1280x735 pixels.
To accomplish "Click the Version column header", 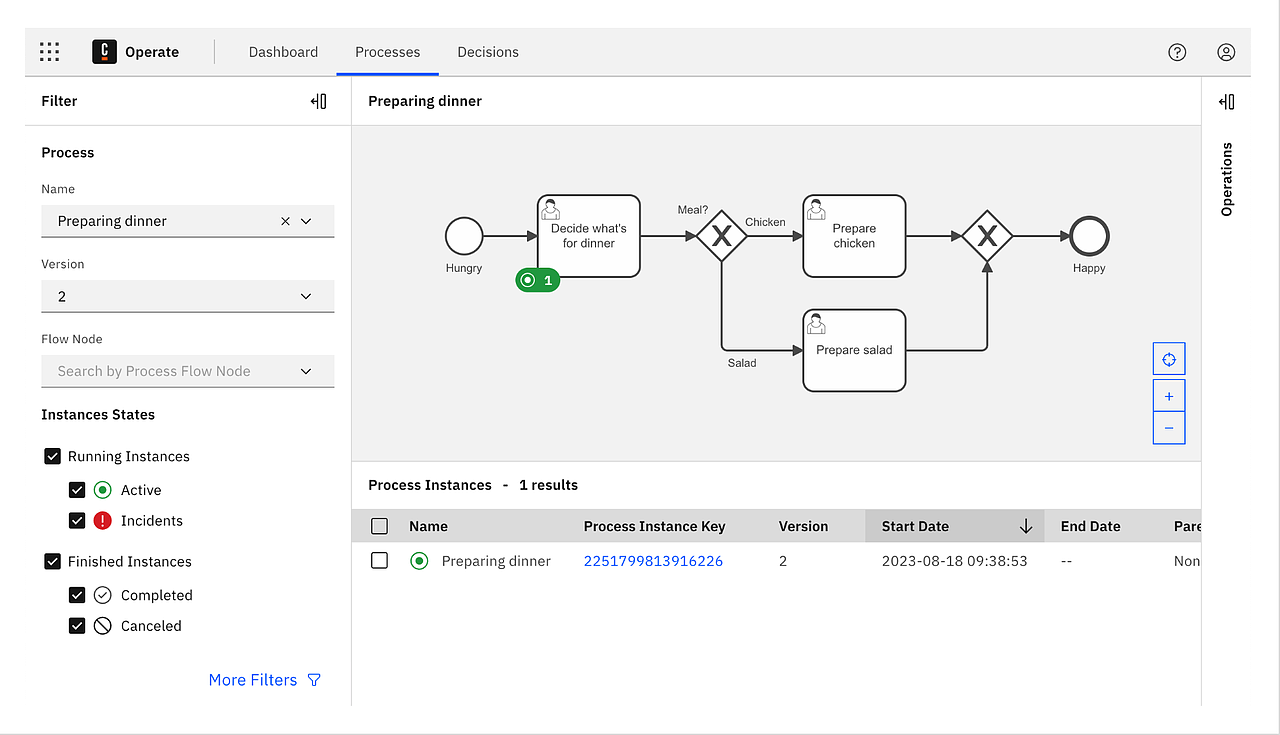I will (x=804, y=526).
